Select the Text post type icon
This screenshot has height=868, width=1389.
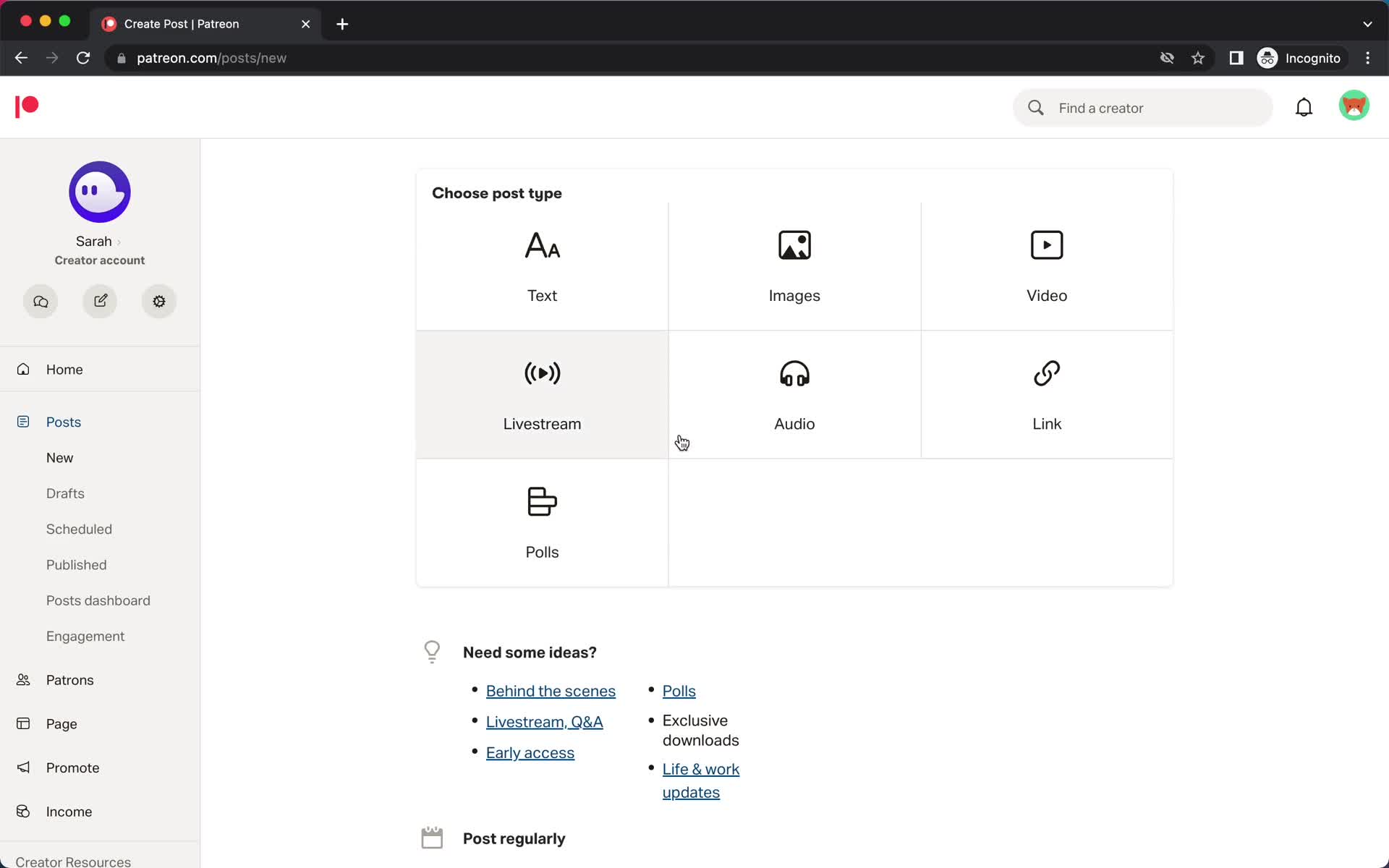tap(543, 246)
